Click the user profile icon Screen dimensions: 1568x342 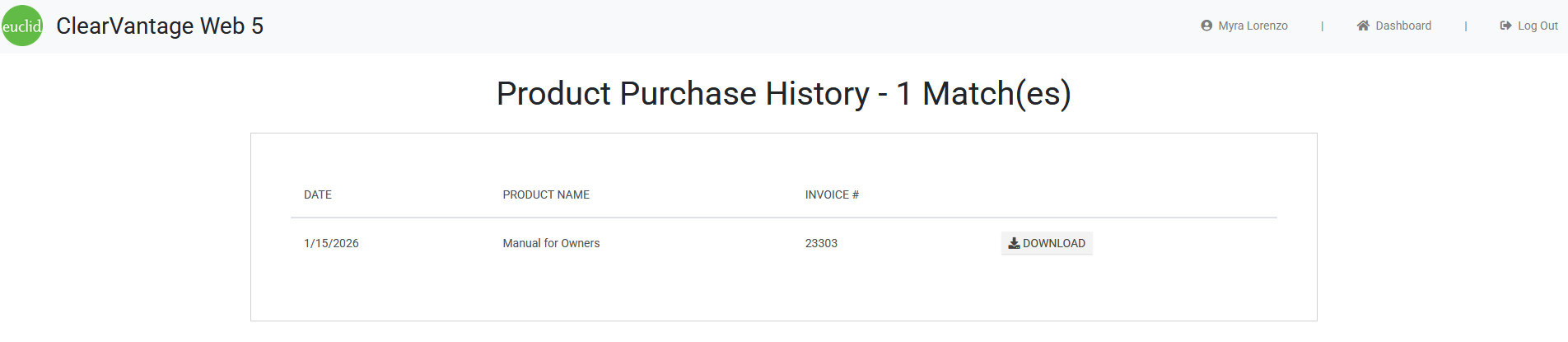point(1206,26)
